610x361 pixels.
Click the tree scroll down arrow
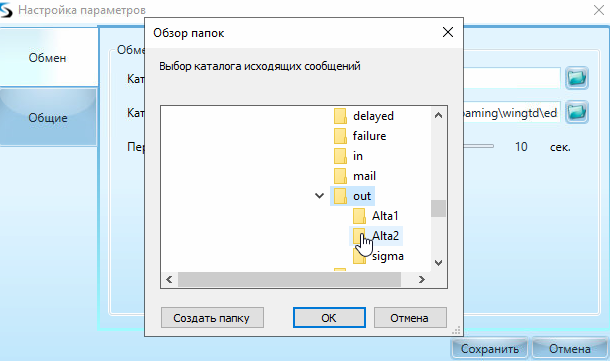[x=438, y=263]
